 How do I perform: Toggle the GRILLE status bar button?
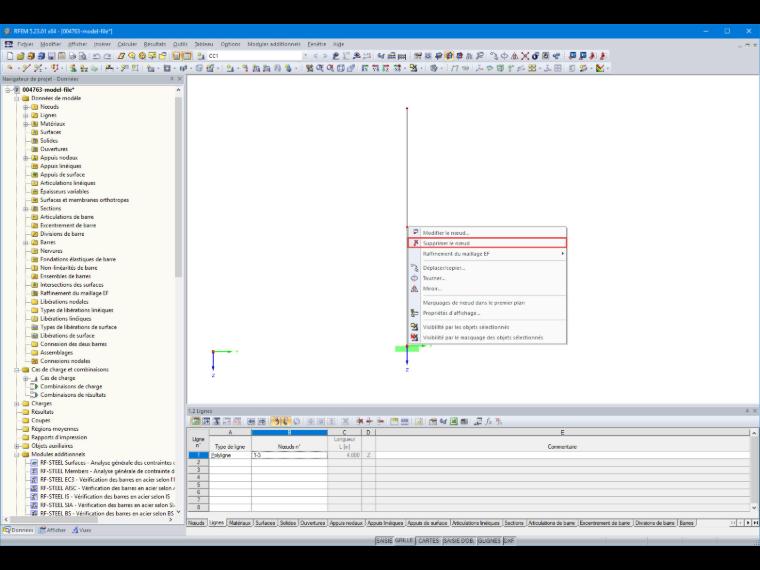click(x=404, y=540)
